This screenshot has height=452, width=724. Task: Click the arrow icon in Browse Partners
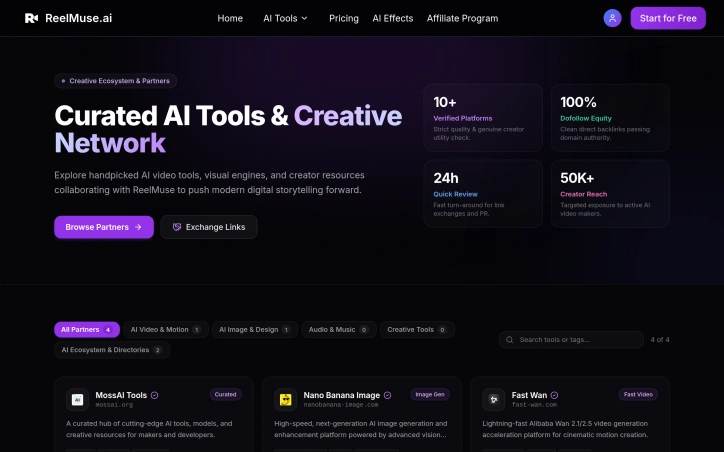pos(138,227)
